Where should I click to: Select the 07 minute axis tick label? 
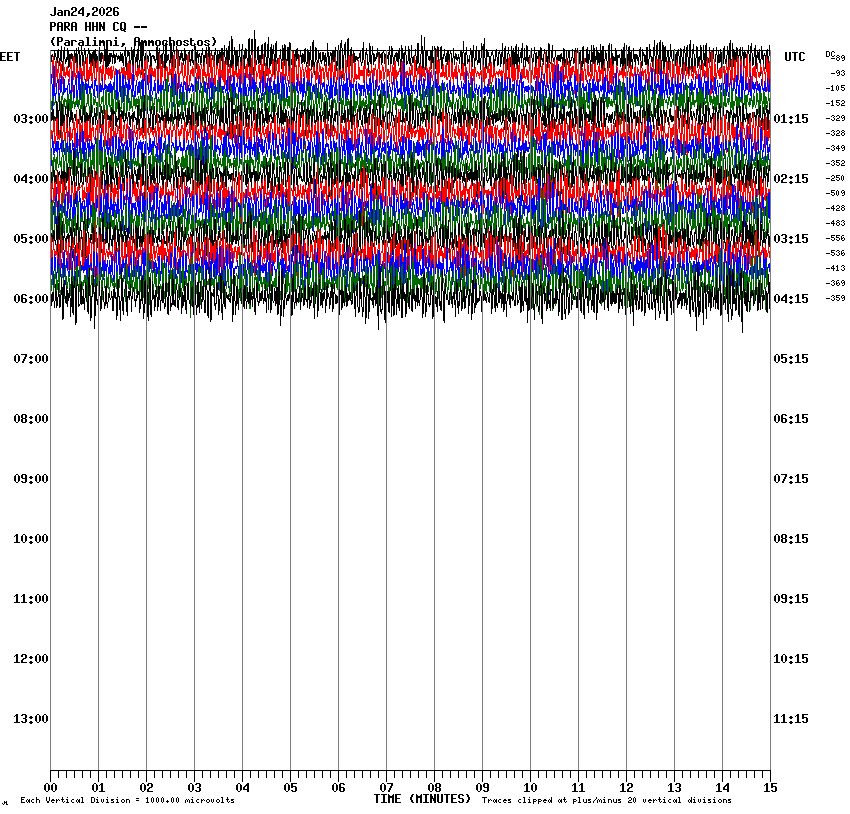coord(386,788)
